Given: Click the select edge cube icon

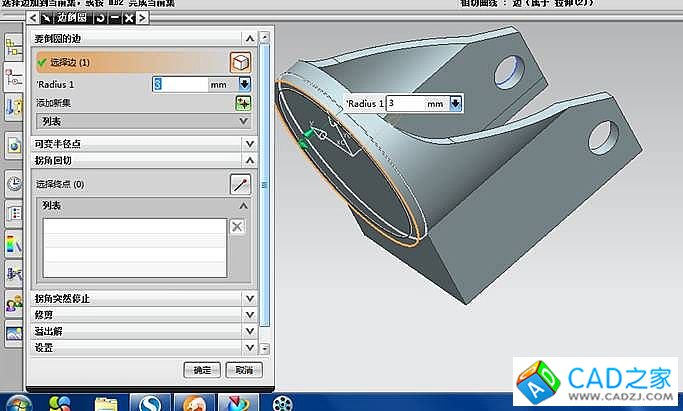Looking at the screenshot, I should tap(240, 62).
